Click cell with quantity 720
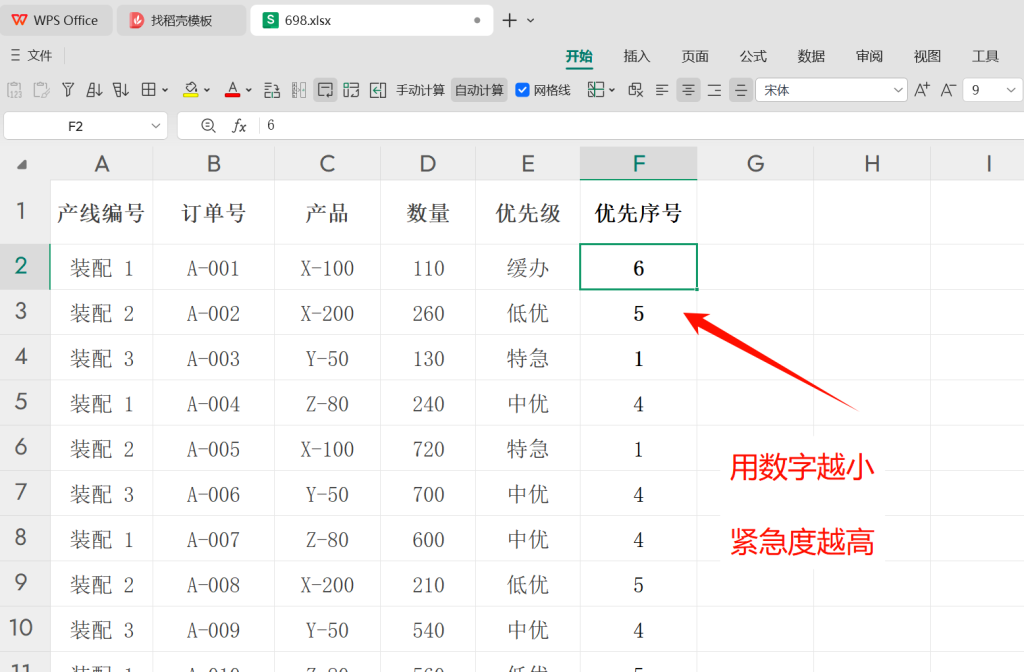The height and width of the screenshot is (672, 1024). (x=428, y=449)
